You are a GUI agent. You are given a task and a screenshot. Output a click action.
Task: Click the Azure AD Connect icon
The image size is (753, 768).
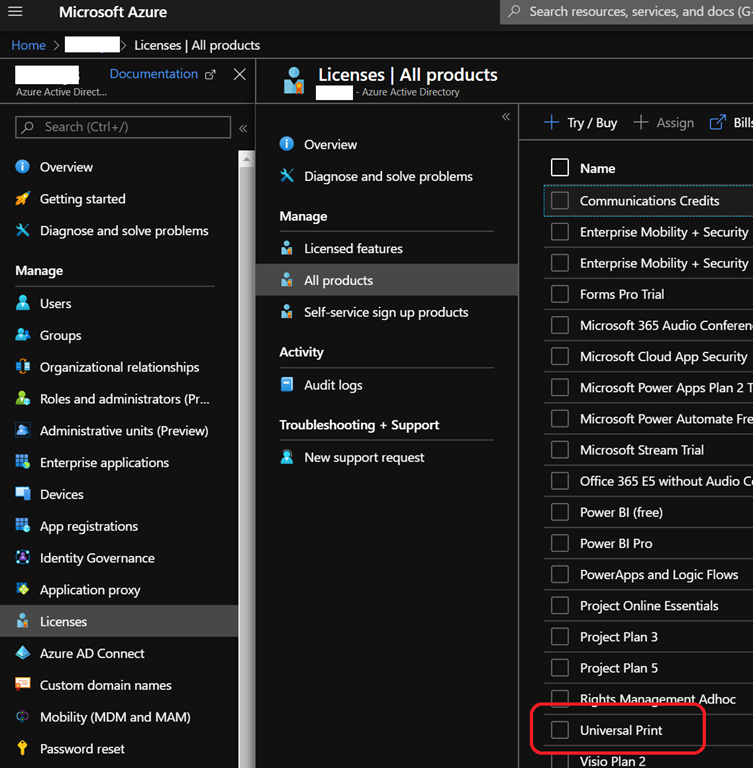22,654
